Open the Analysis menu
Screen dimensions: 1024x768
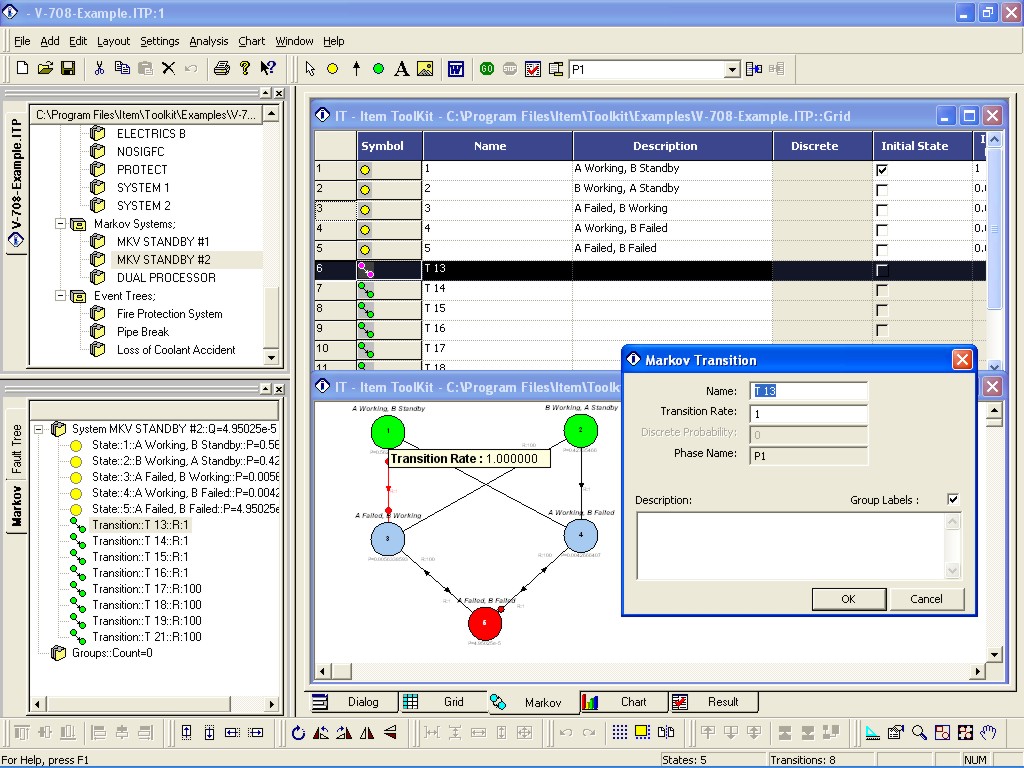[209, 41]
